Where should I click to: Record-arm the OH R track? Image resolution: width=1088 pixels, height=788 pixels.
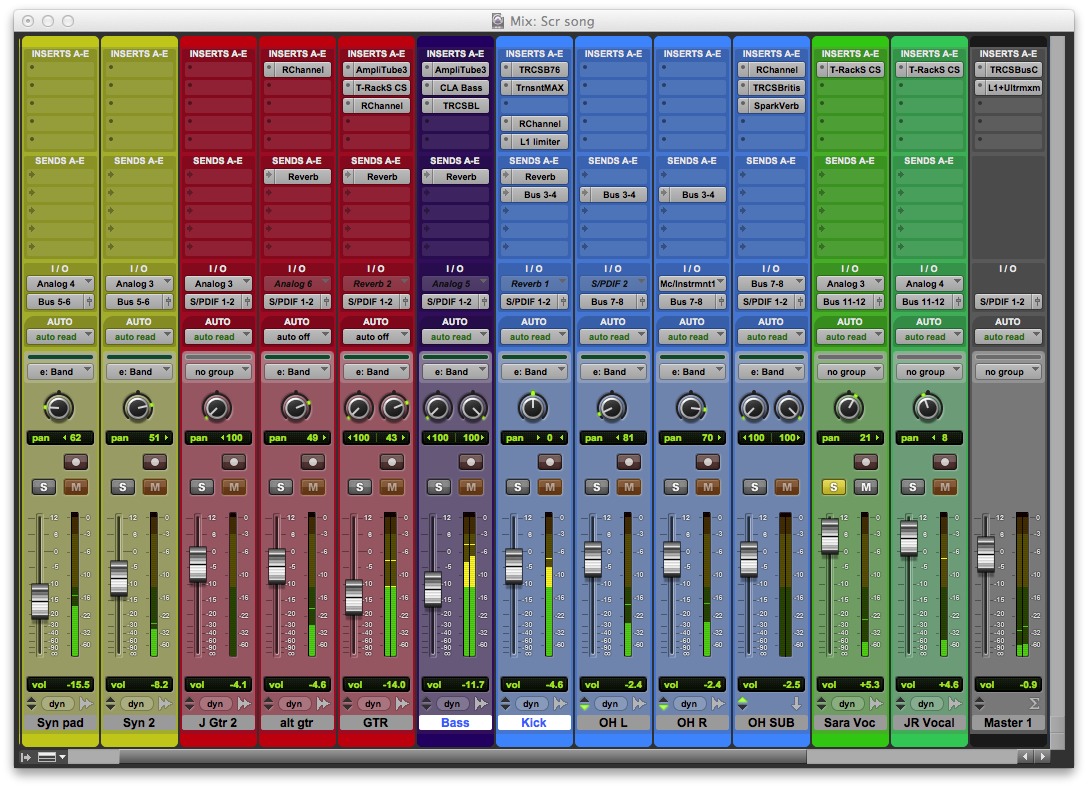708,462
